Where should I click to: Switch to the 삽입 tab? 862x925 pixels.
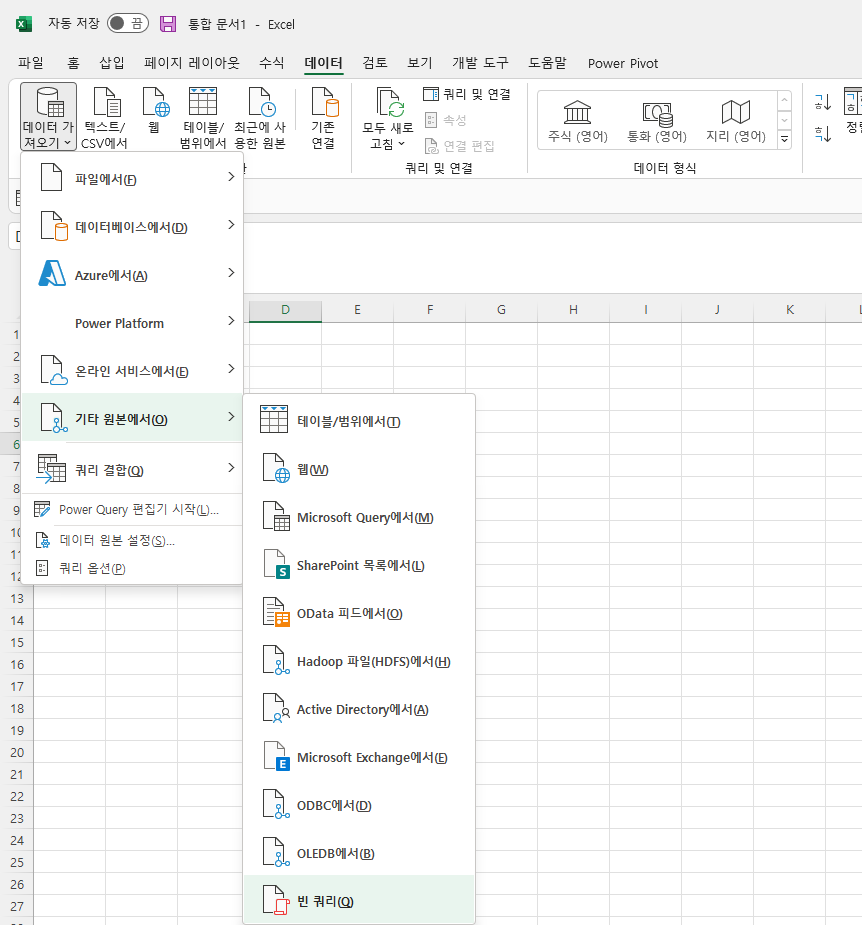(x=112, y=63)
